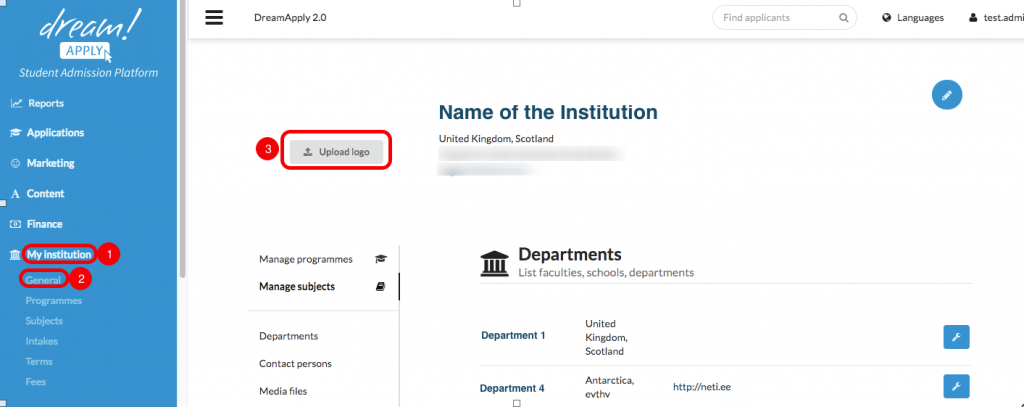Click the user icon beside test.admin
This screenshot has width=1024, height=407.
coord(972,18)
